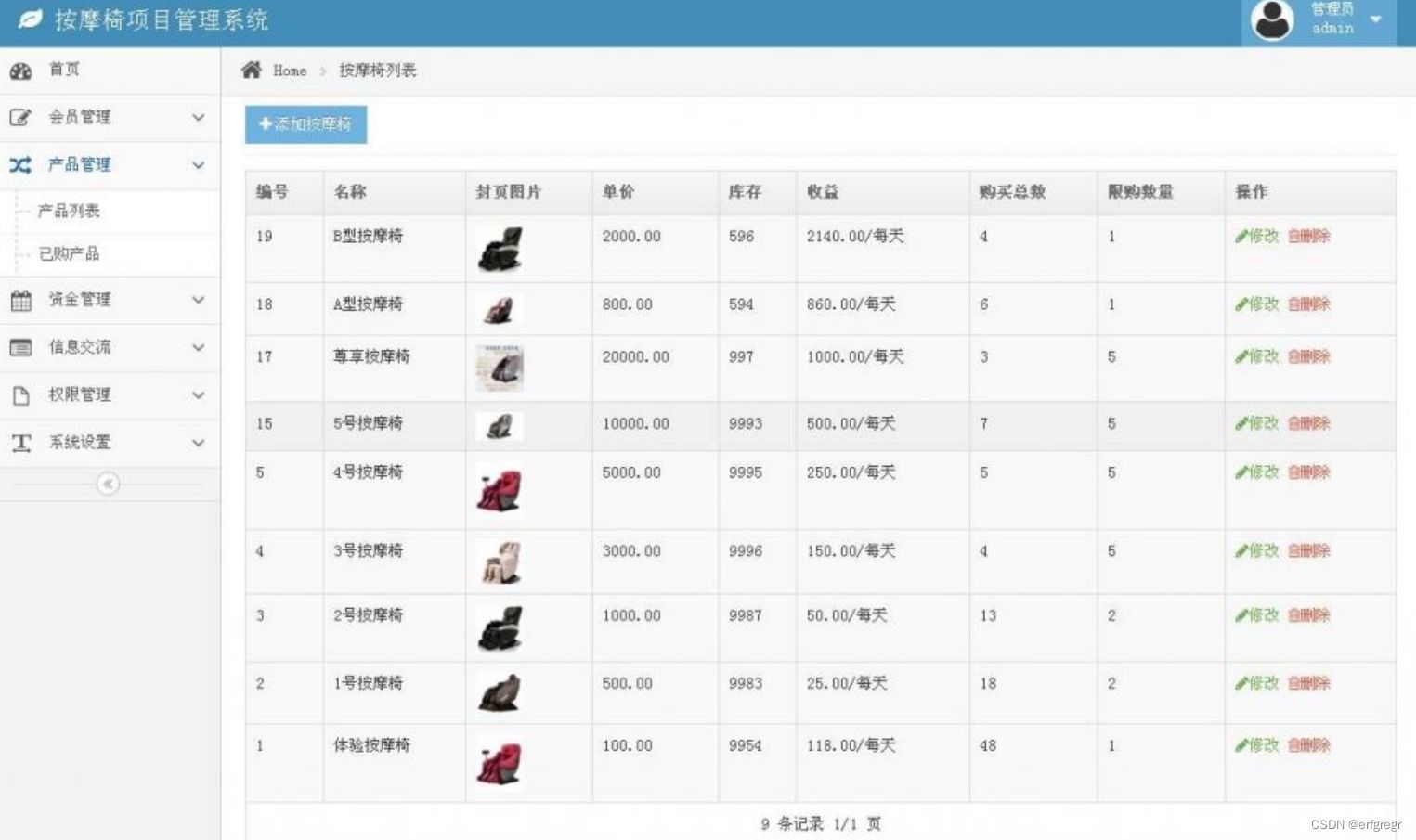Image resolution: width=1416 pixels, height=840 pixels.
Task: Click the panel icon beside 信息交流
Action: (x=19, y=347)
